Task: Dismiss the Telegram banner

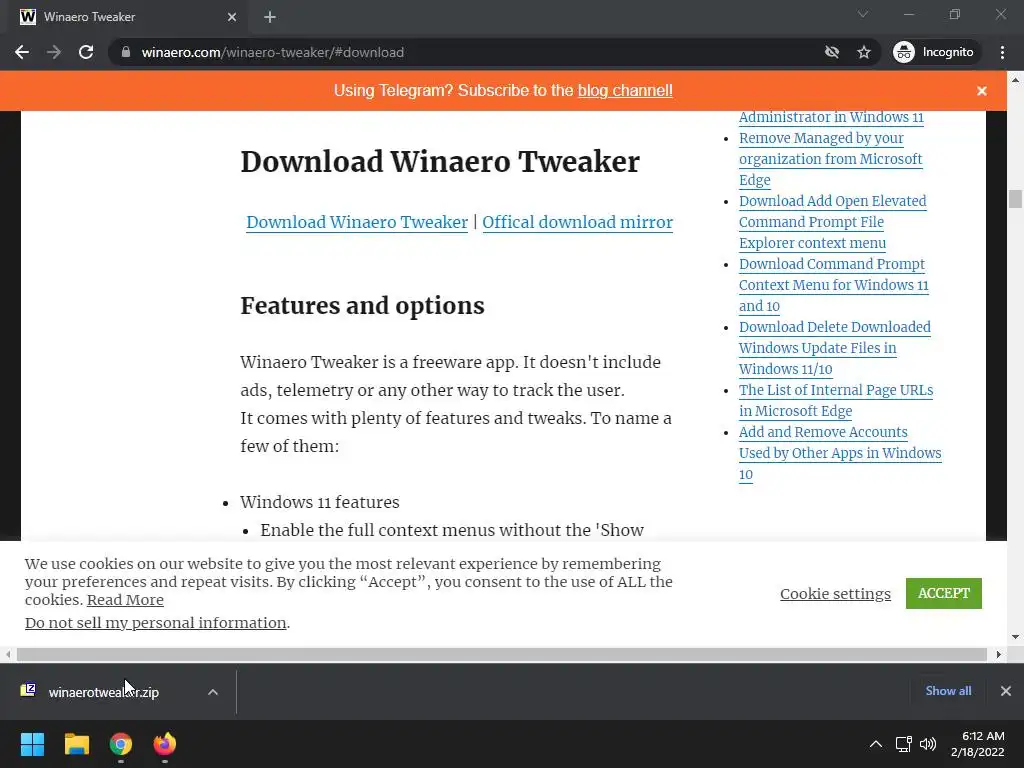Action: pyautogui.click(x=982, y=91)
